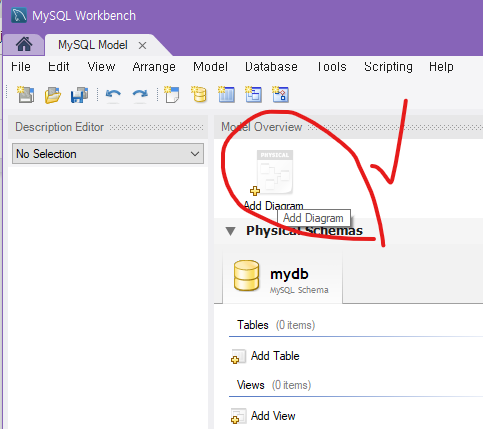Collapse the Physical Schemas section

point(231,231)
